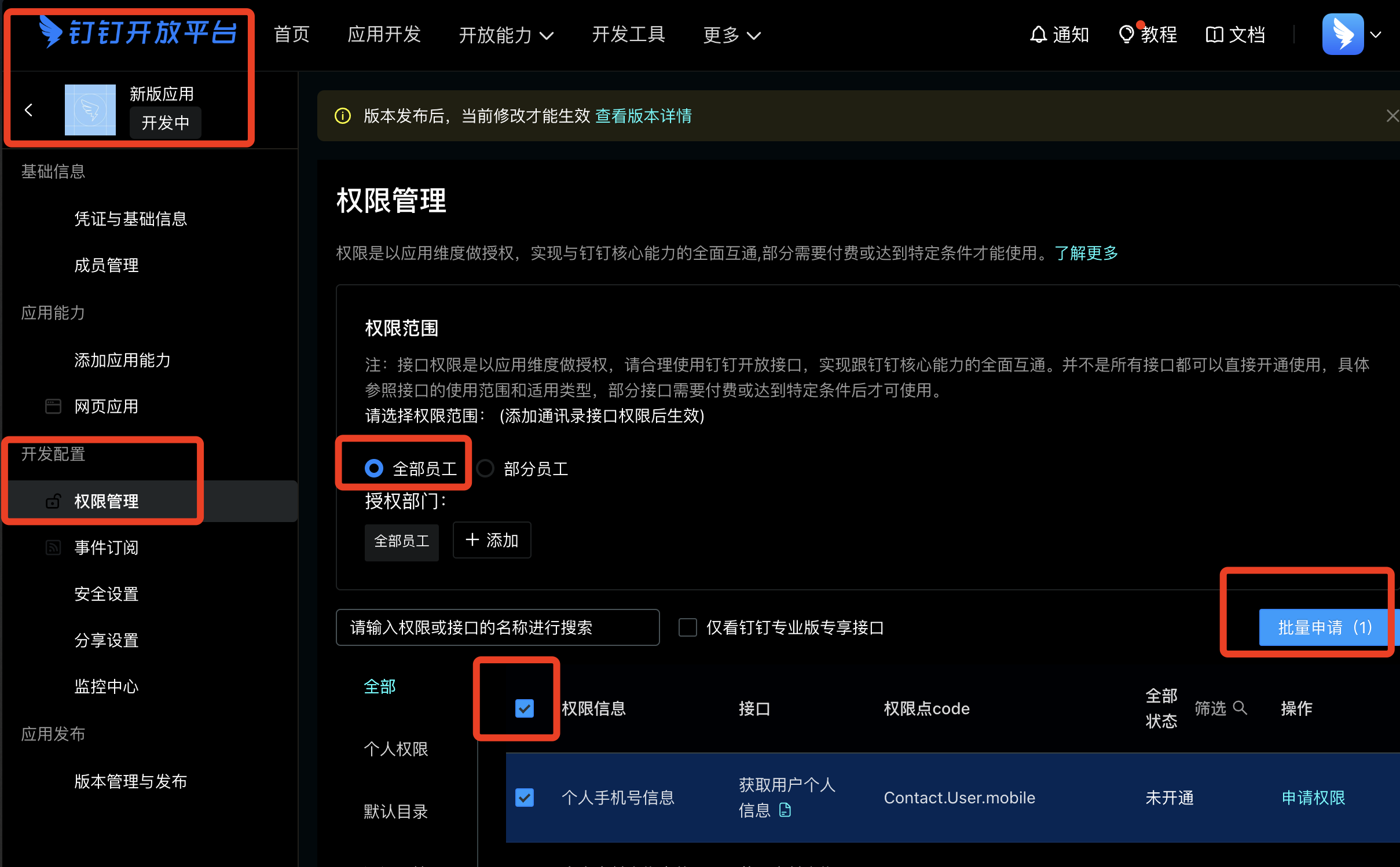Screen dimensions: 1400x867
Task: Click the 权限管理 lock icon
Action: pyautogui.click(x=53, y=501)
